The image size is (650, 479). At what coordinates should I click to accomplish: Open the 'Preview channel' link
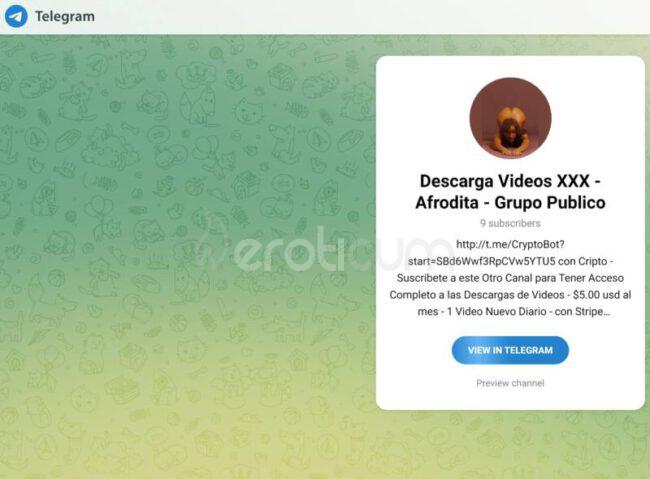click(x=510, y=383)
